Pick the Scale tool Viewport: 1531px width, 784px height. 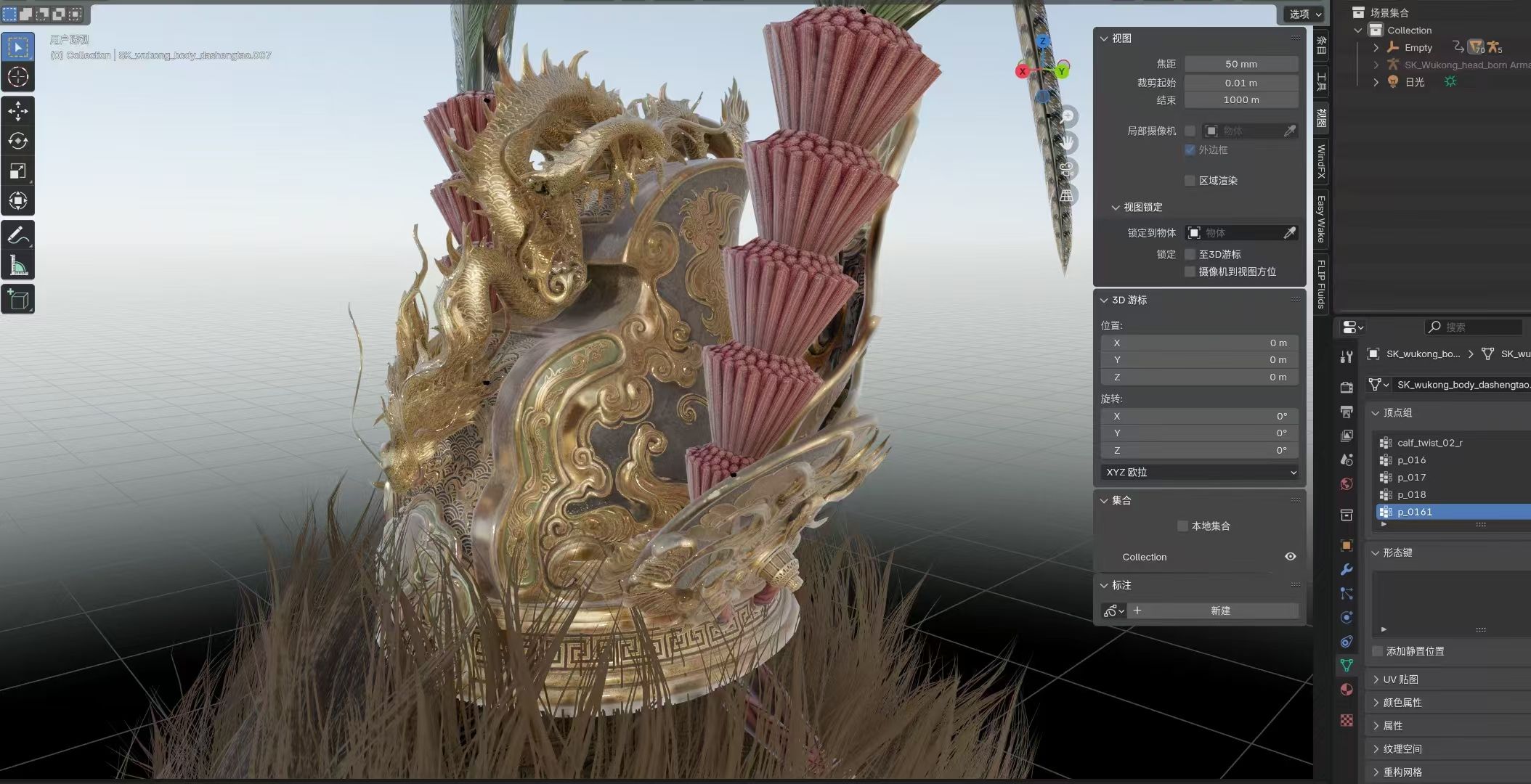pos(18,171)
